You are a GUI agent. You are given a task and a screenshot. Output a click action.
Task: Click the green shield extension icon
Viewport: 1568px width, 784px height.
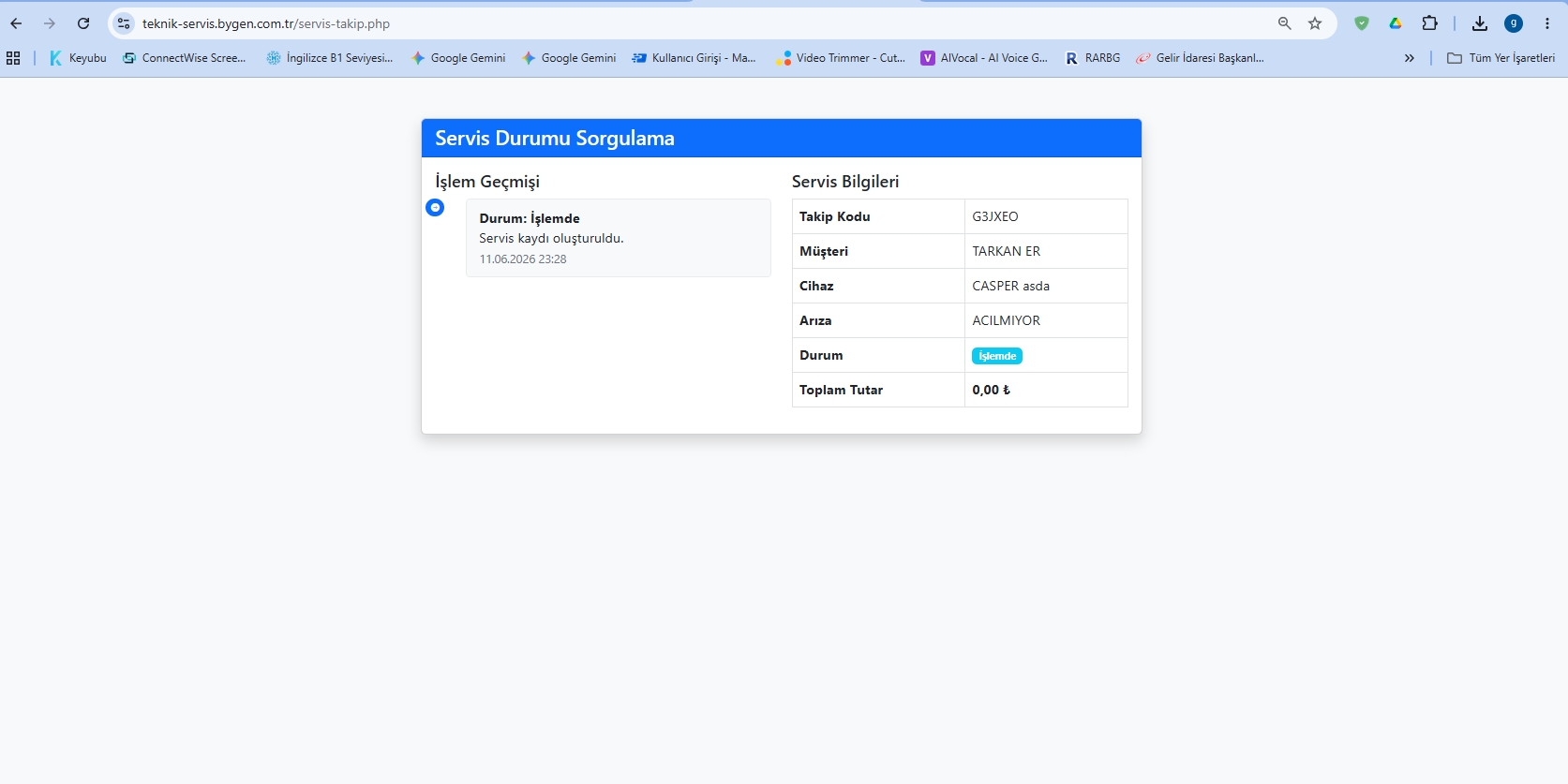click(x=1362, y=23)
